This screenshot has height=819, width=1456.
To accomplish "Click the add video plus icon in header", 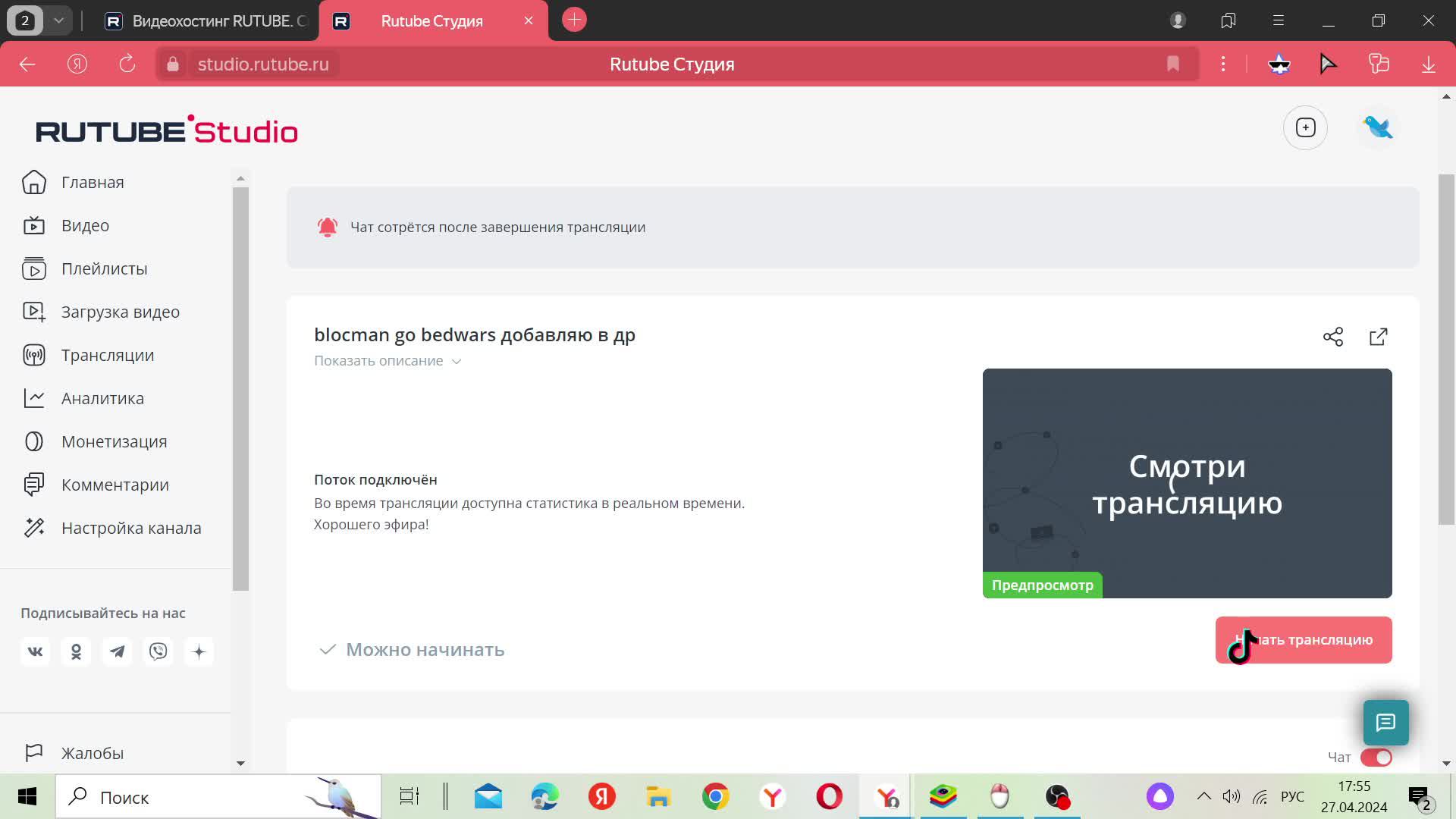I will coord(1305,127).
